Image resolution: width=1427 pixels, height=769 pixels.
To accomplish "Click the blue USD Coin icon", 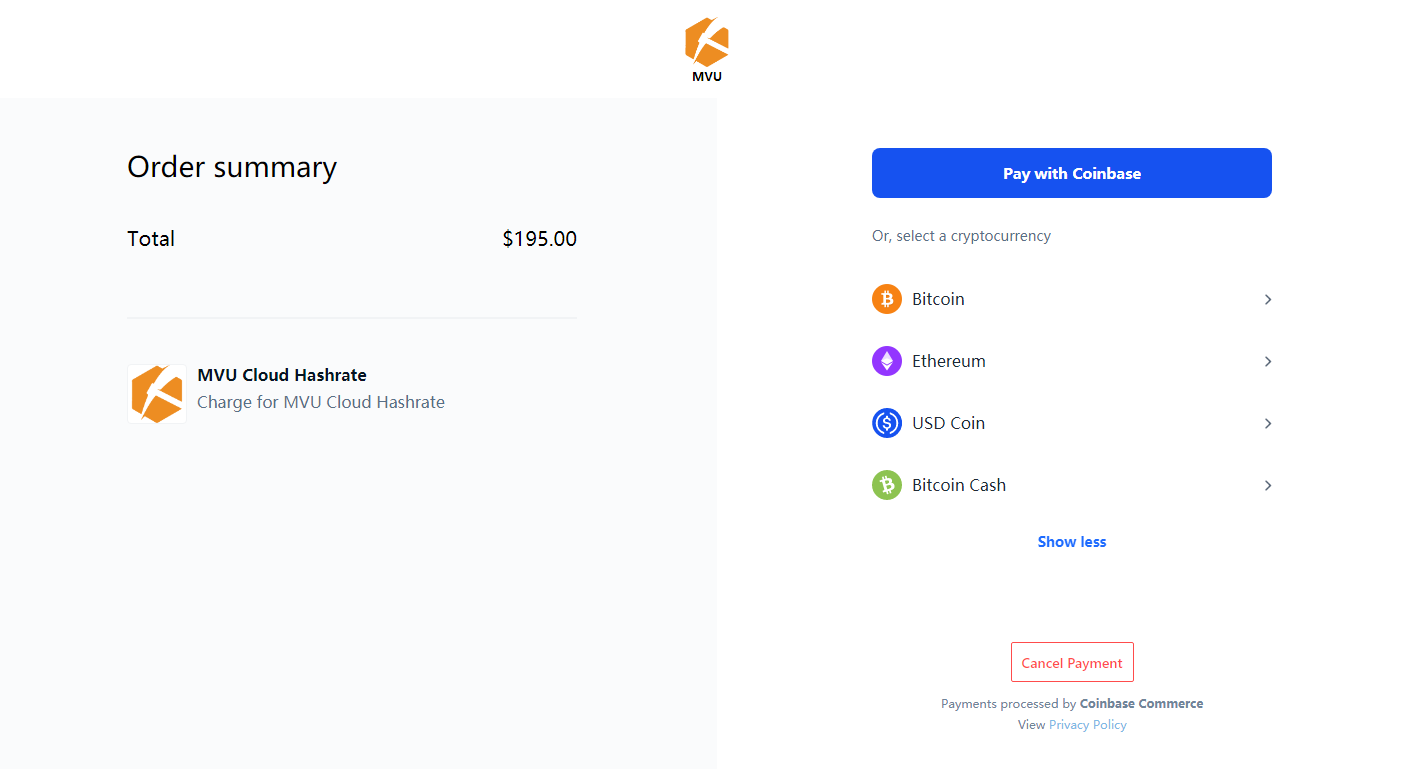I will tap(887, 423).
